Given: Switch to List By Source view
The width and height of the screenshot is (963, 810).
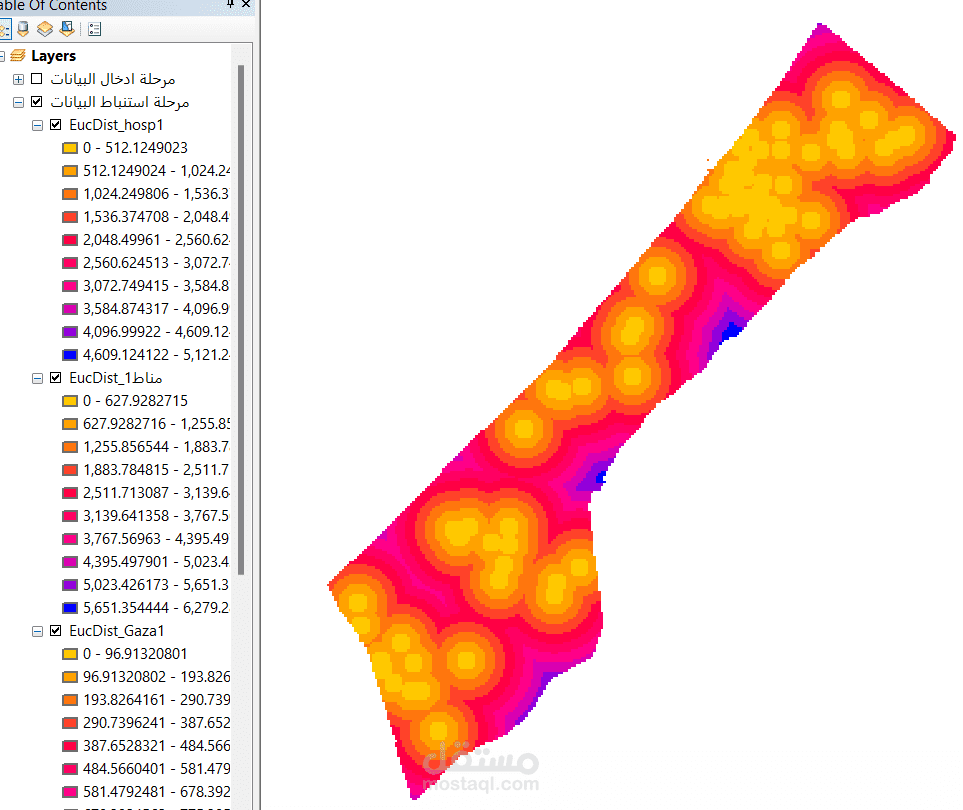Looking at the screenshot, I should click(x=23, y=29).
